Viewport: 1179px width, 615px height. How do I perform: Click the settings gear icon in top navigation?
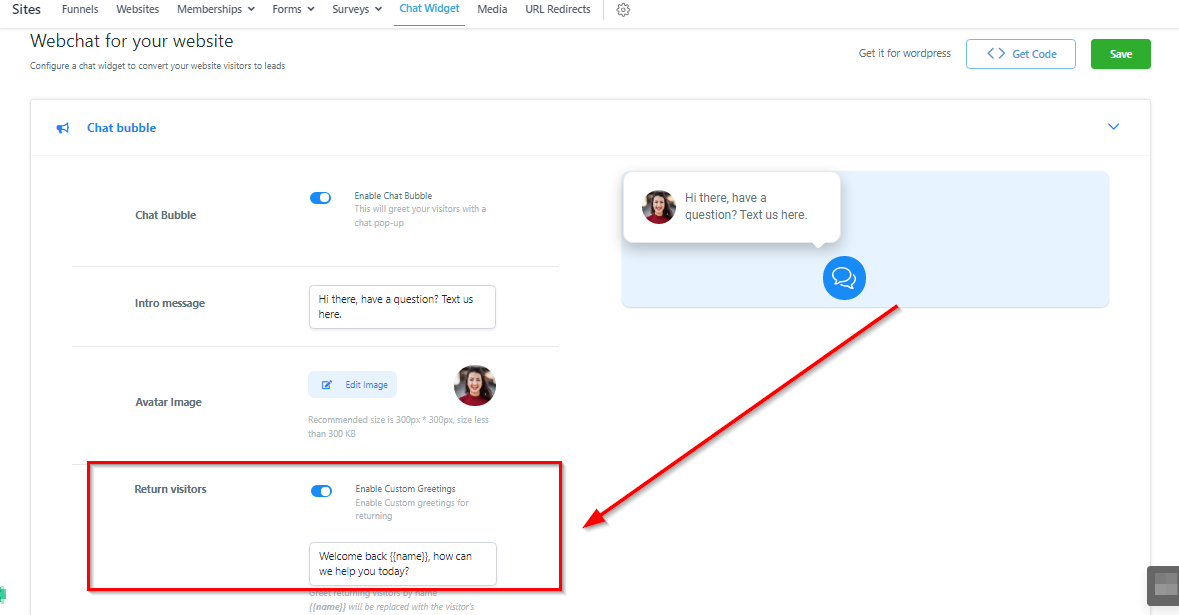point(623,10)
